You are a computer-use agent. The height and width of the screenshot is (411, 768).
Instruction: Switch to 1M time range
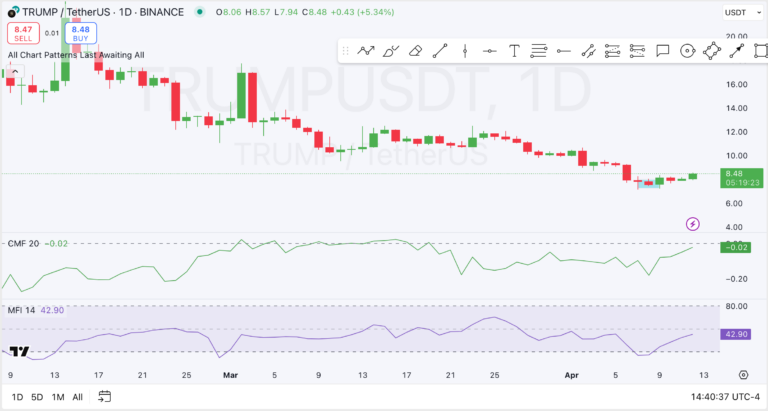(58, 397)
